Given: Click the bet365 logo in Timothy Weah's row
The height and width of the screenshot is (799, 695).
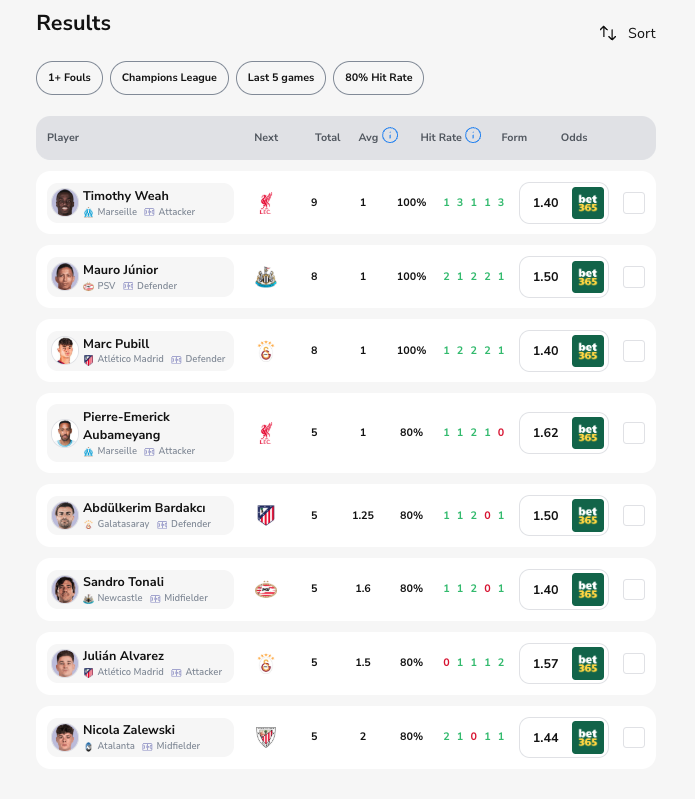Looking at the screenshot, I should coord(587,203).
